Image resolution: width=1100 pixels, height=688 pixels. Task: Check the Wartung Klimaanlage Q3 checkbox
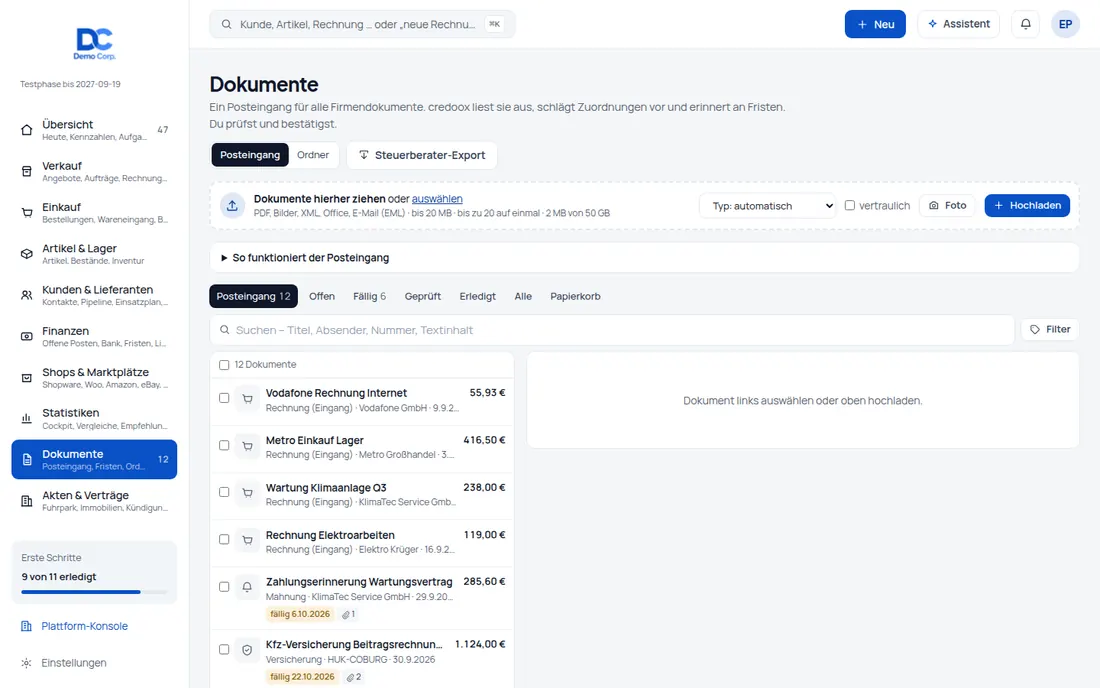(x=224, y=492)
